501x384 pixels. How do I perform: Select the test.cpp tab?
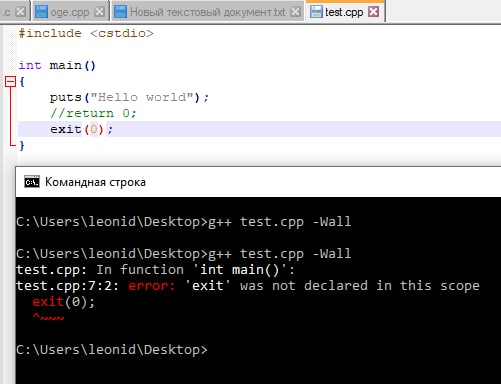coord(344,12)
